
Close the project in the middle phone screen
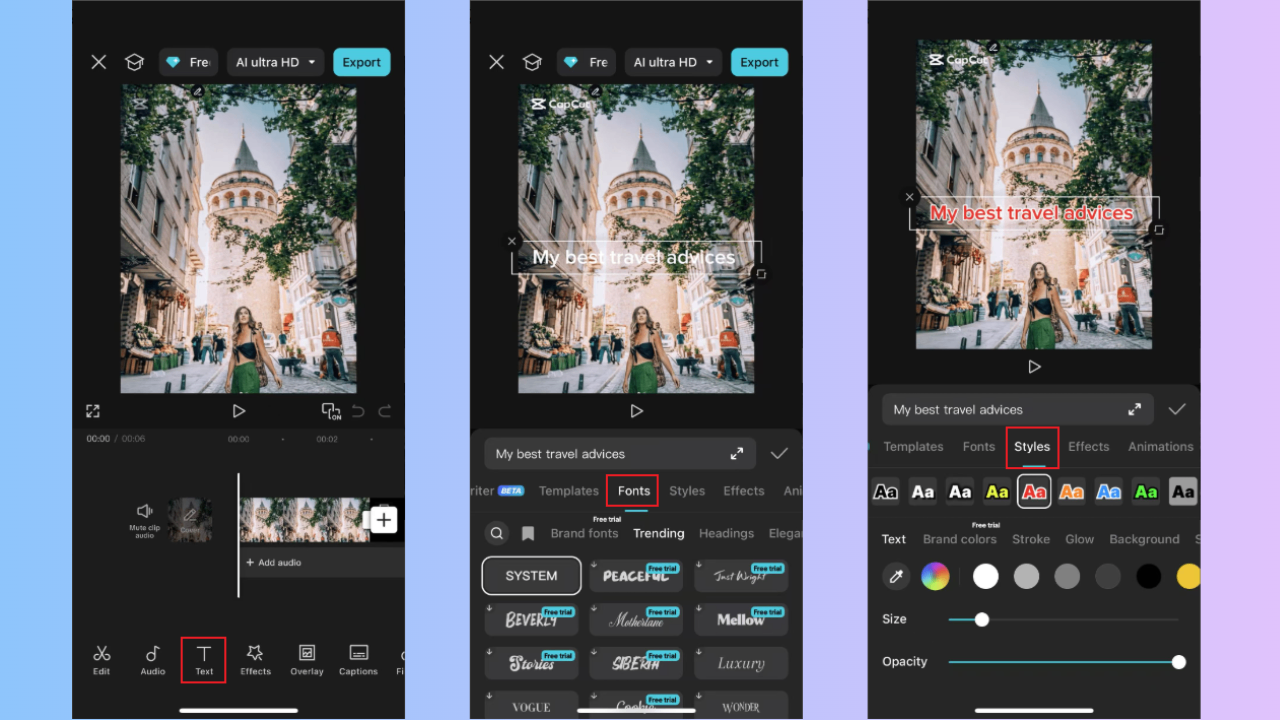497,62
